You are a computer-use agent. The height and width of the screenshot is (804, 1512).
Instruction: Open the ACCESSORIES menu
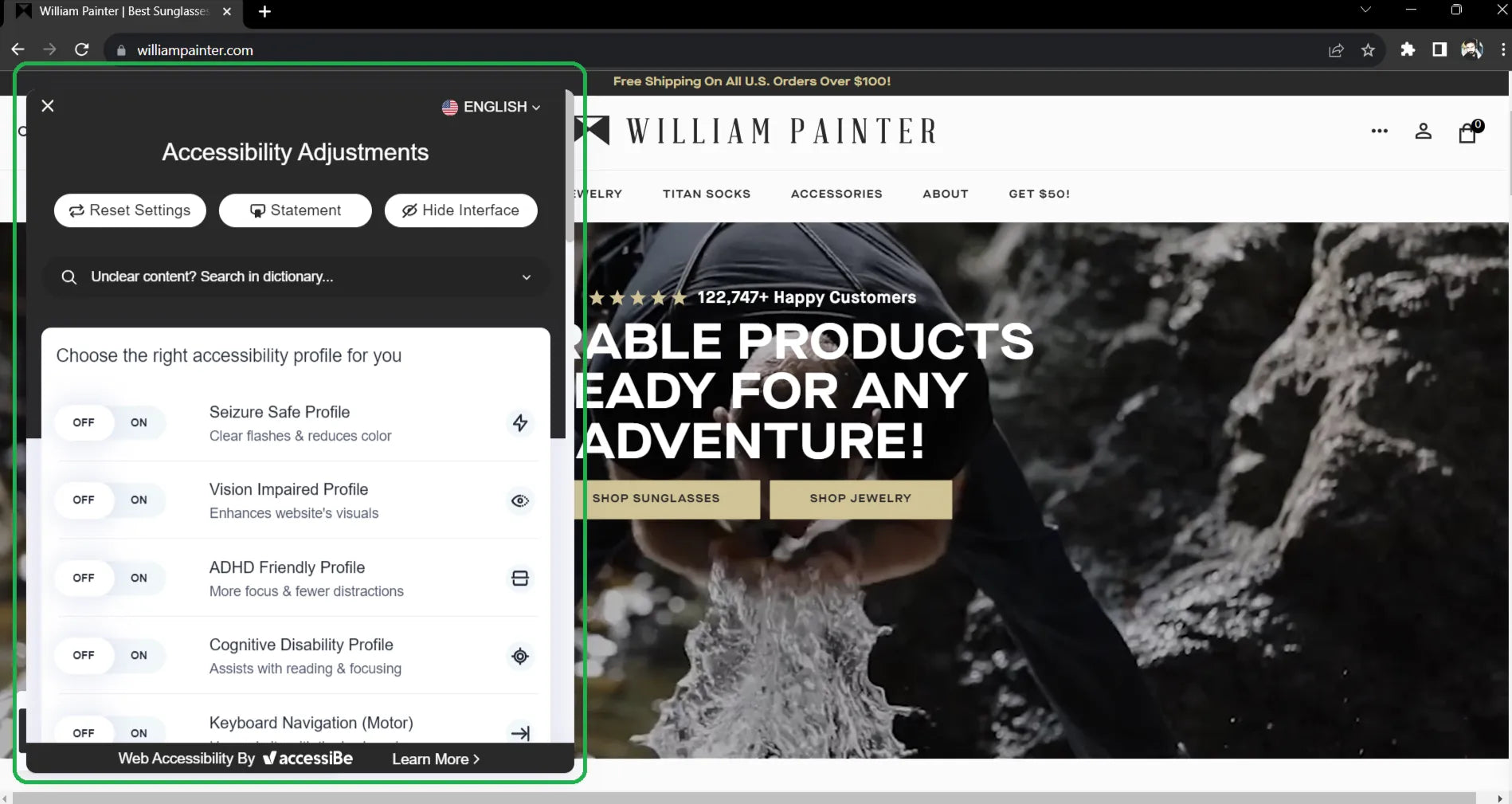pyautogui.click(x=836, y=194)
